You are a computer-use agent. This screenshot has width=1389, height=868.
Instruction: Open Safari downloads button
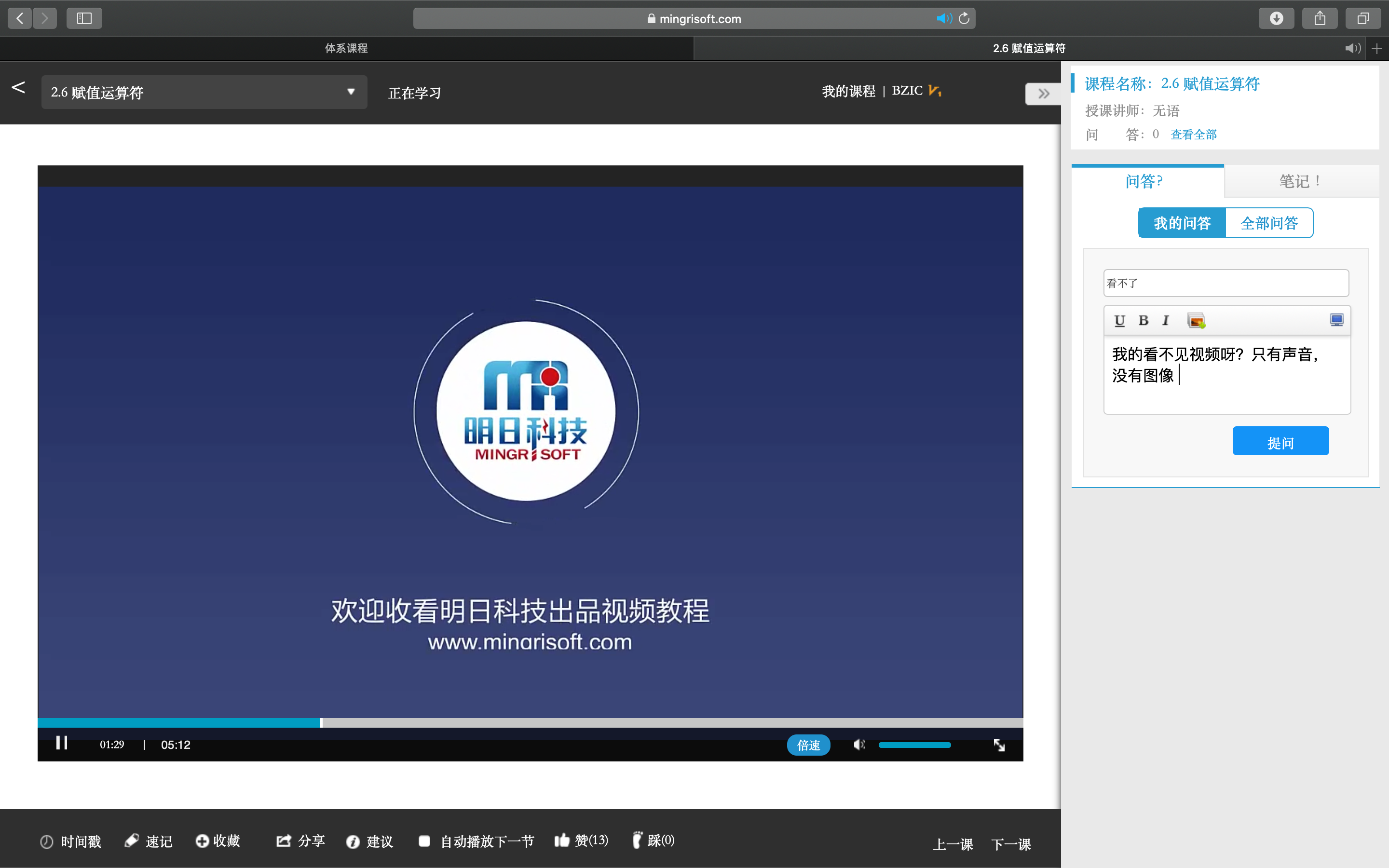pyautogui.click(x=1276, y=18)
